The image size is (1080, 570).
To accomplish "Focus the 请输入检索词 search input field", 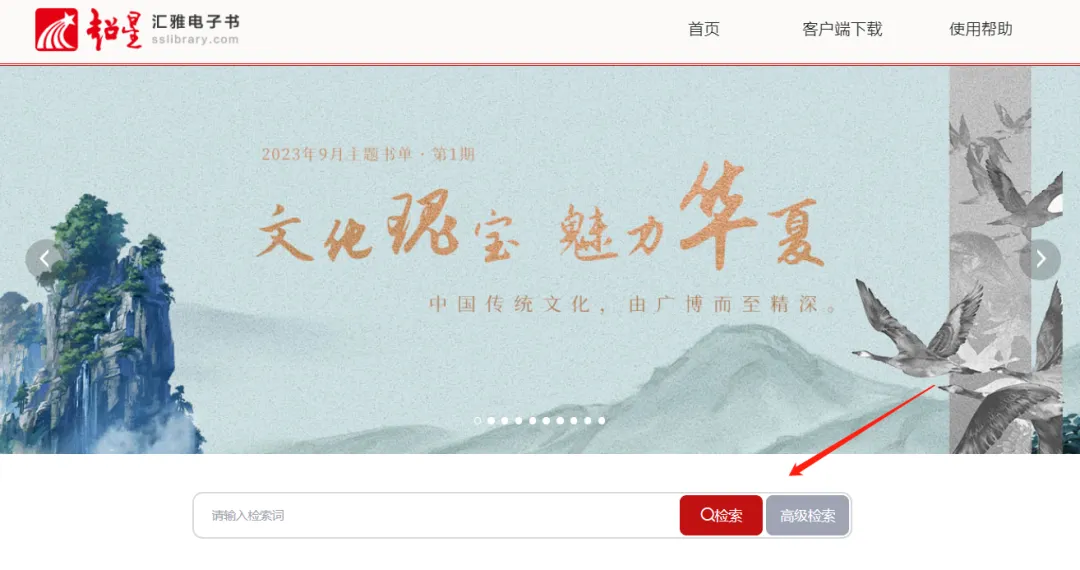I will pyautogui.click(x=437, y=516).
